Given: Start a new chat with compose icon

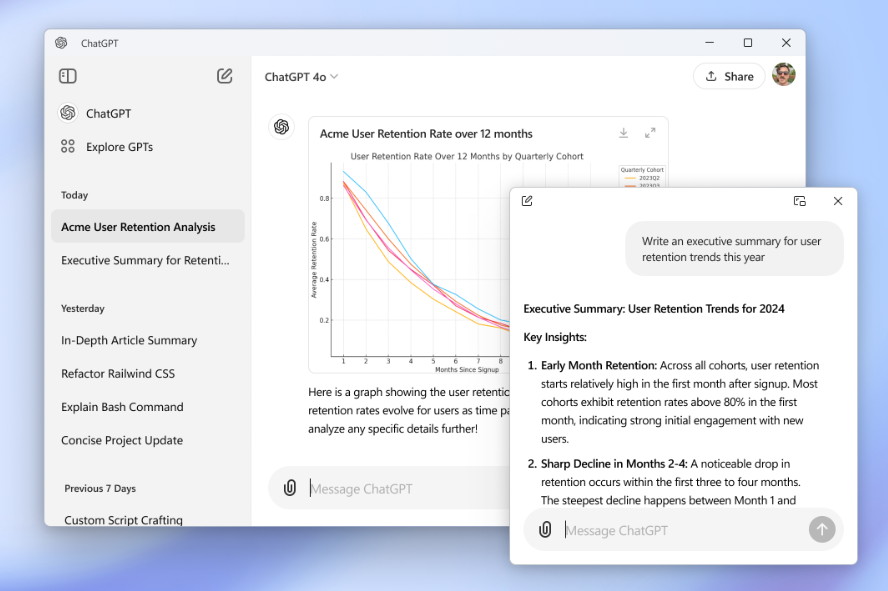Looking at the screenshot, I should pyautogui.click(x=225, y=76).
